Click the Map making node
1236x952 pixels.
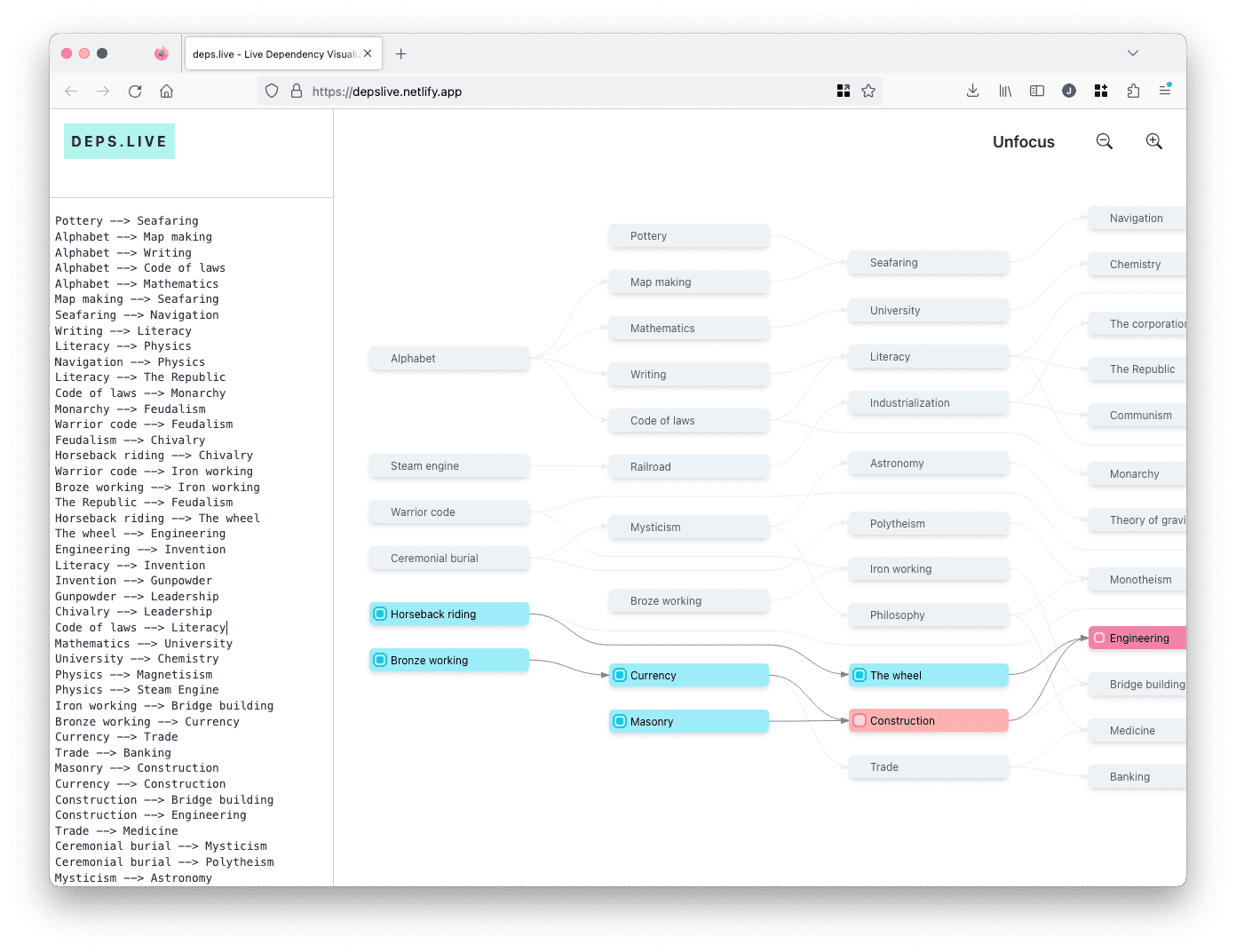click(689, 282)
